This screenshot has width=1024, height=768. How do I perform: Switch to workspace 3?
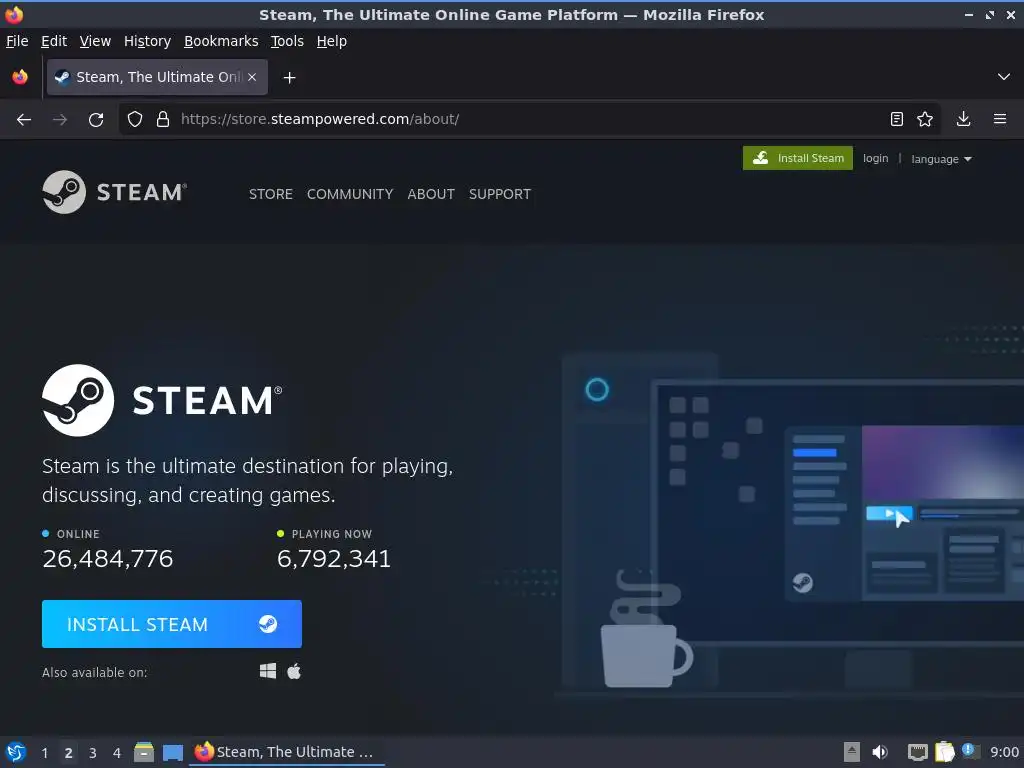[93, 753]
